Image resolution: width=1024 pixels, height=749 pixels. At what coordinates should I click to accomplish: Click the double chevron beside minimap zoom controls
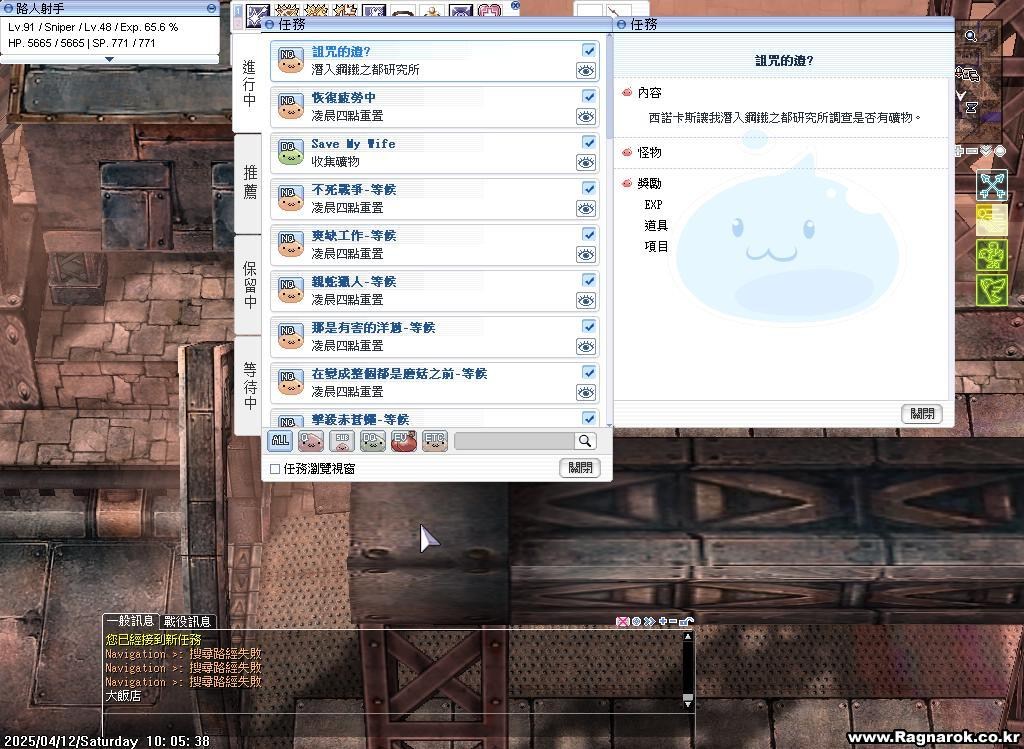986,151
